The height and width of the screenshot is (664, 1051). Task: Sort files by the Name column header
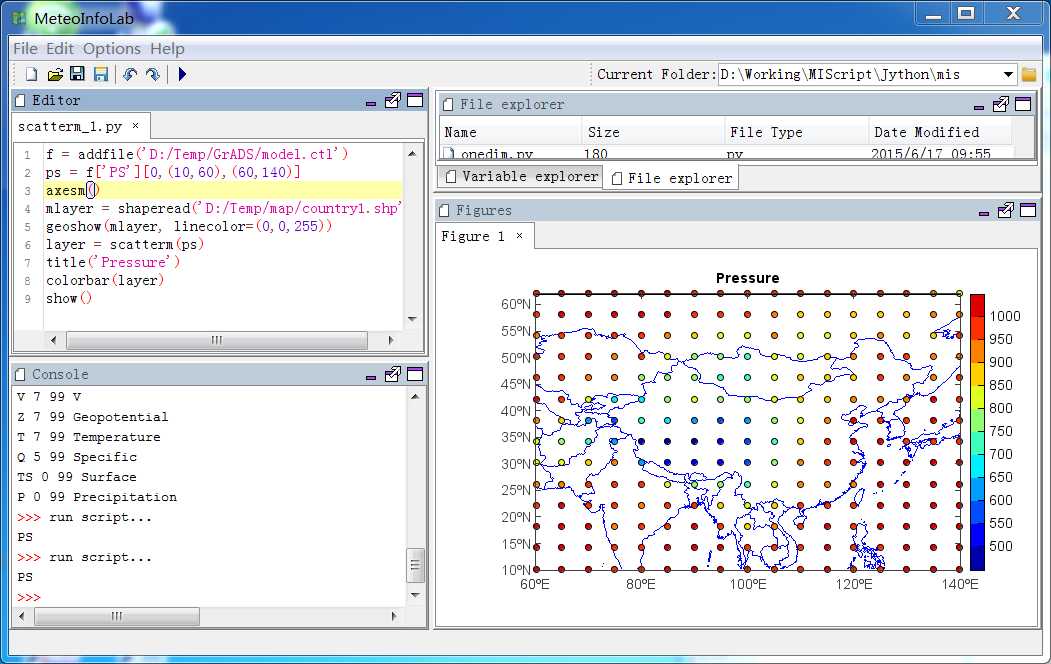coord(511,132)
